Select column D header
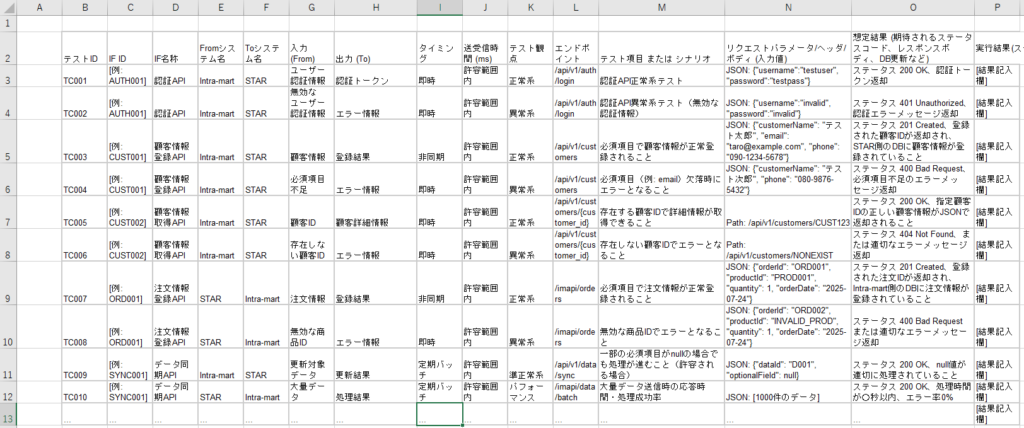 coord(175,7)
